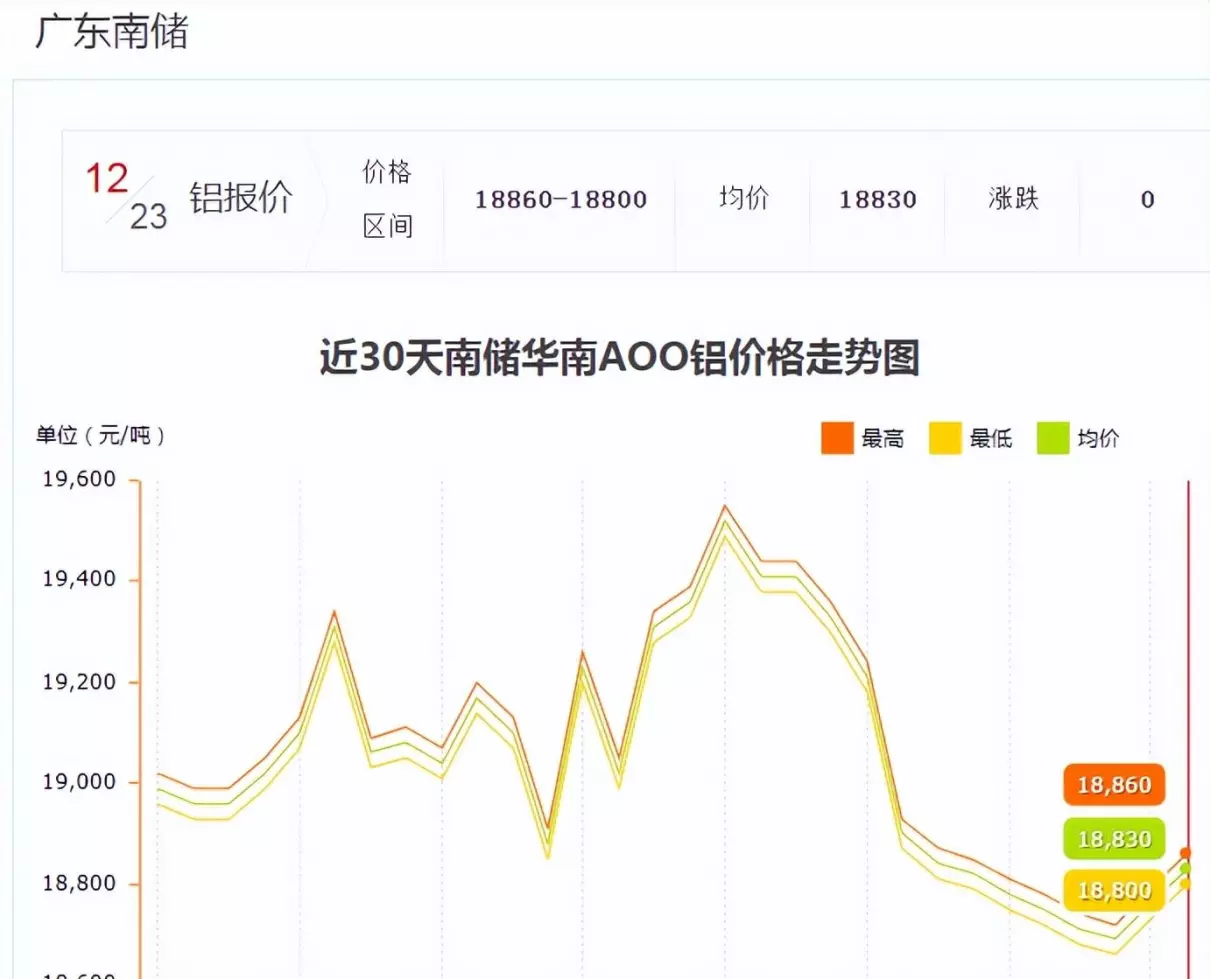Image resolution: width=1210 pixels, height=979 pixels.
Task: Click the 19,400 y-axis label
Action: [79, 580]
